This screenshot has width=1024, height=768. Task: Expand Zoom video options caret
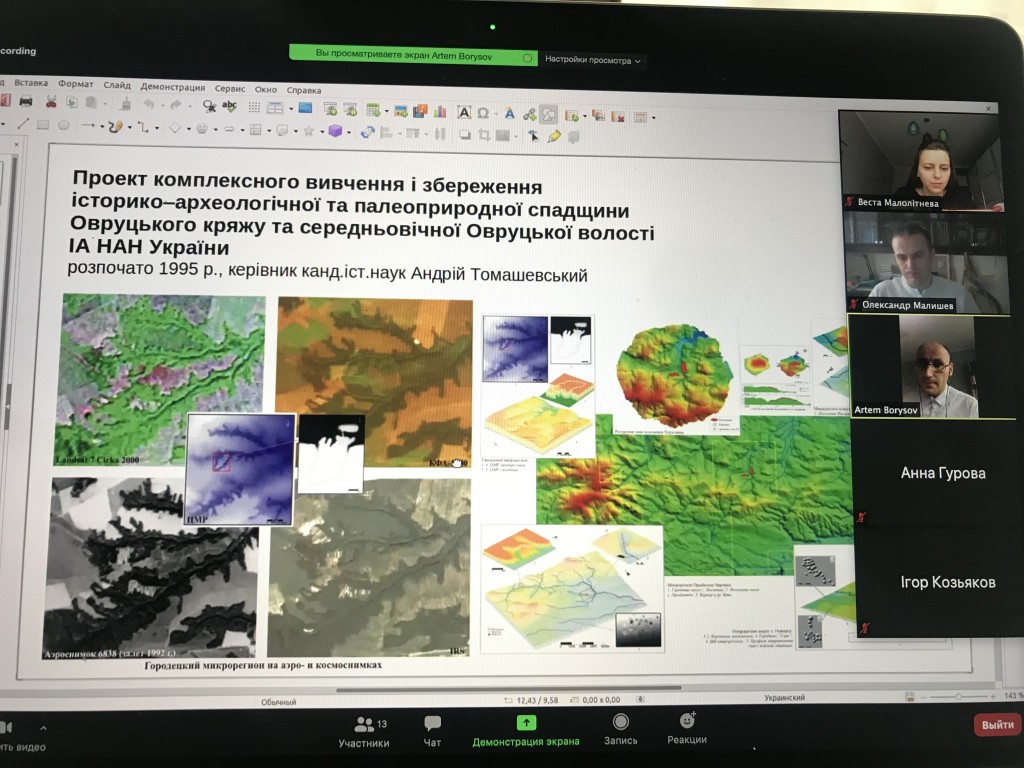(43, 728)
